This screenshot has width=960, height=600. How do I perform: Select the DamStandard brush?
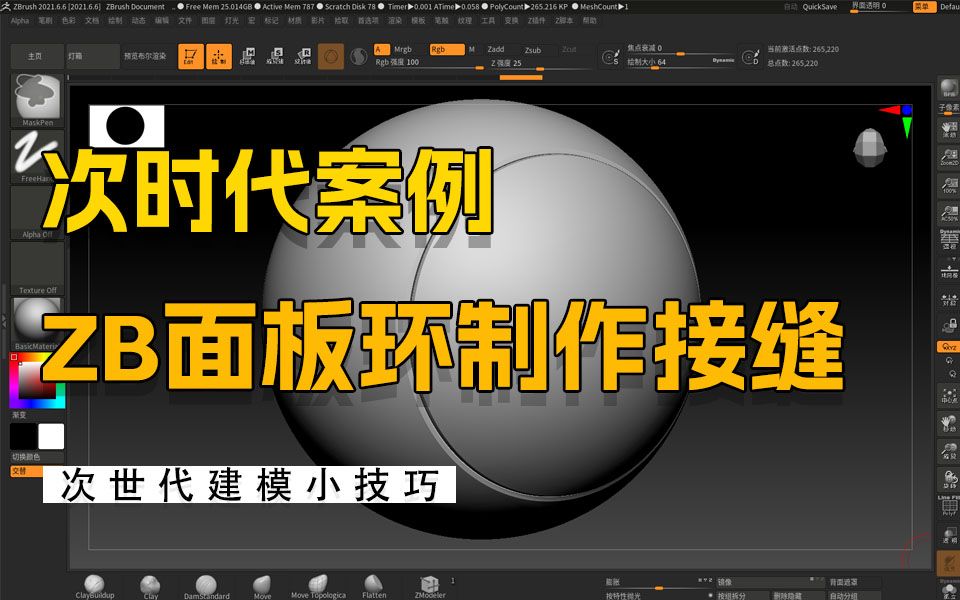click(x=206, y=585)
